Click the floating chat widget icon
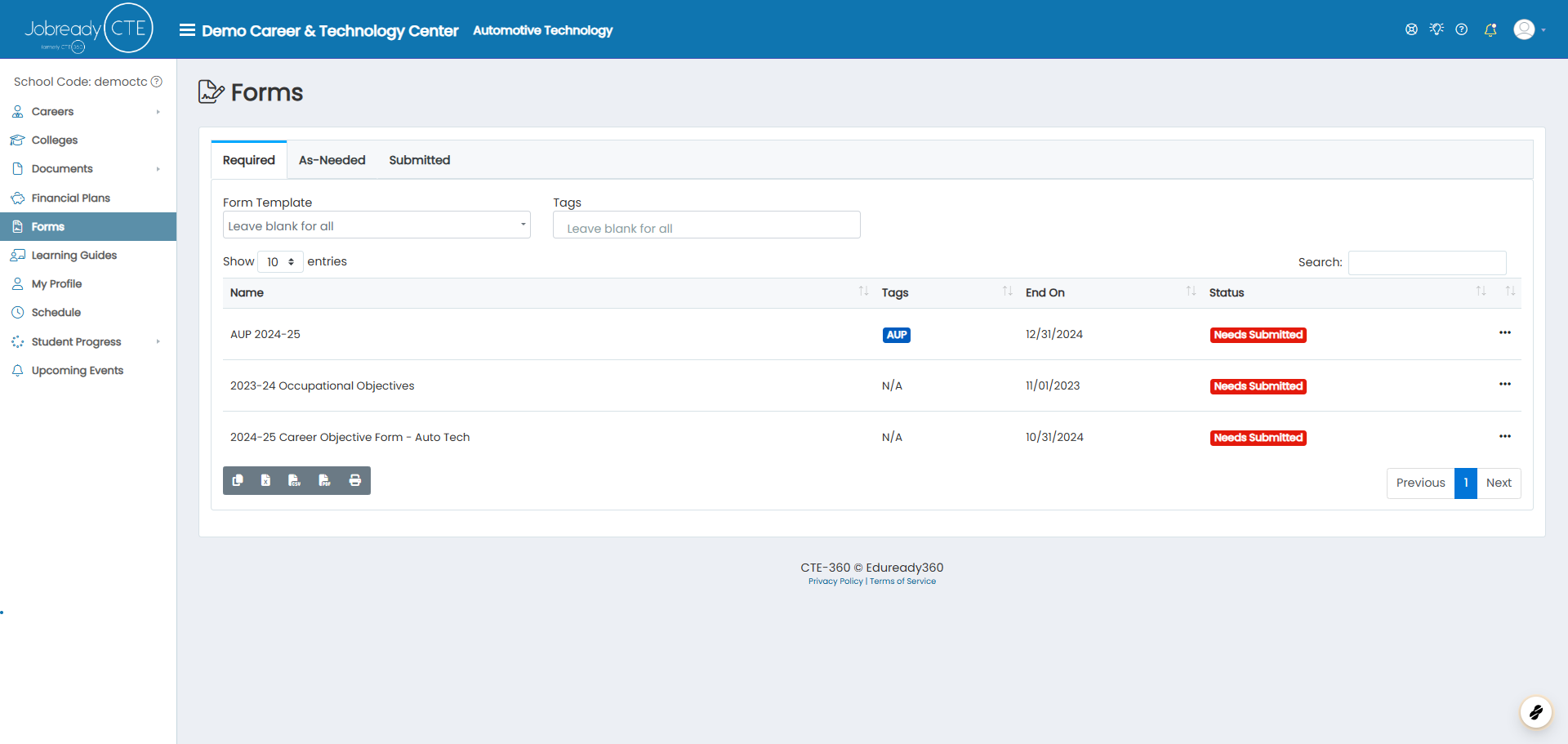The height and width of the screenshot is (744, 1568). click(x=1535, y=712)
